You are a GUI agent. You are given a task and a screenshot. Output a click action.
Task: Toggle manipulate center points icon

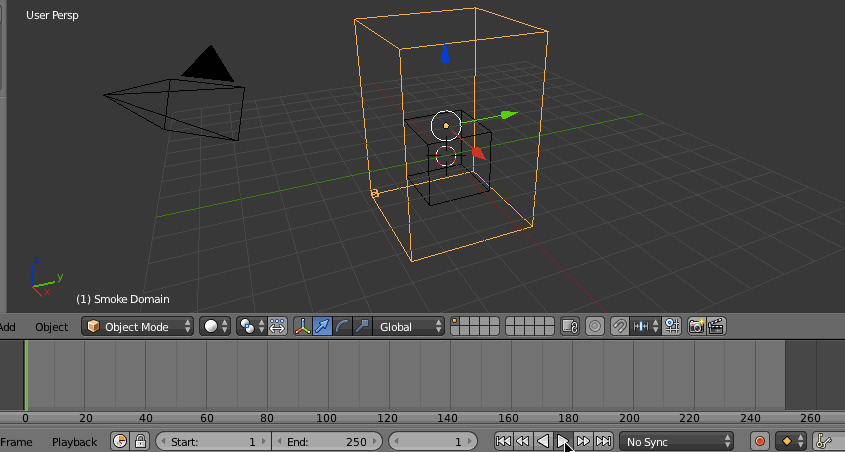click(x=277, y=326)
